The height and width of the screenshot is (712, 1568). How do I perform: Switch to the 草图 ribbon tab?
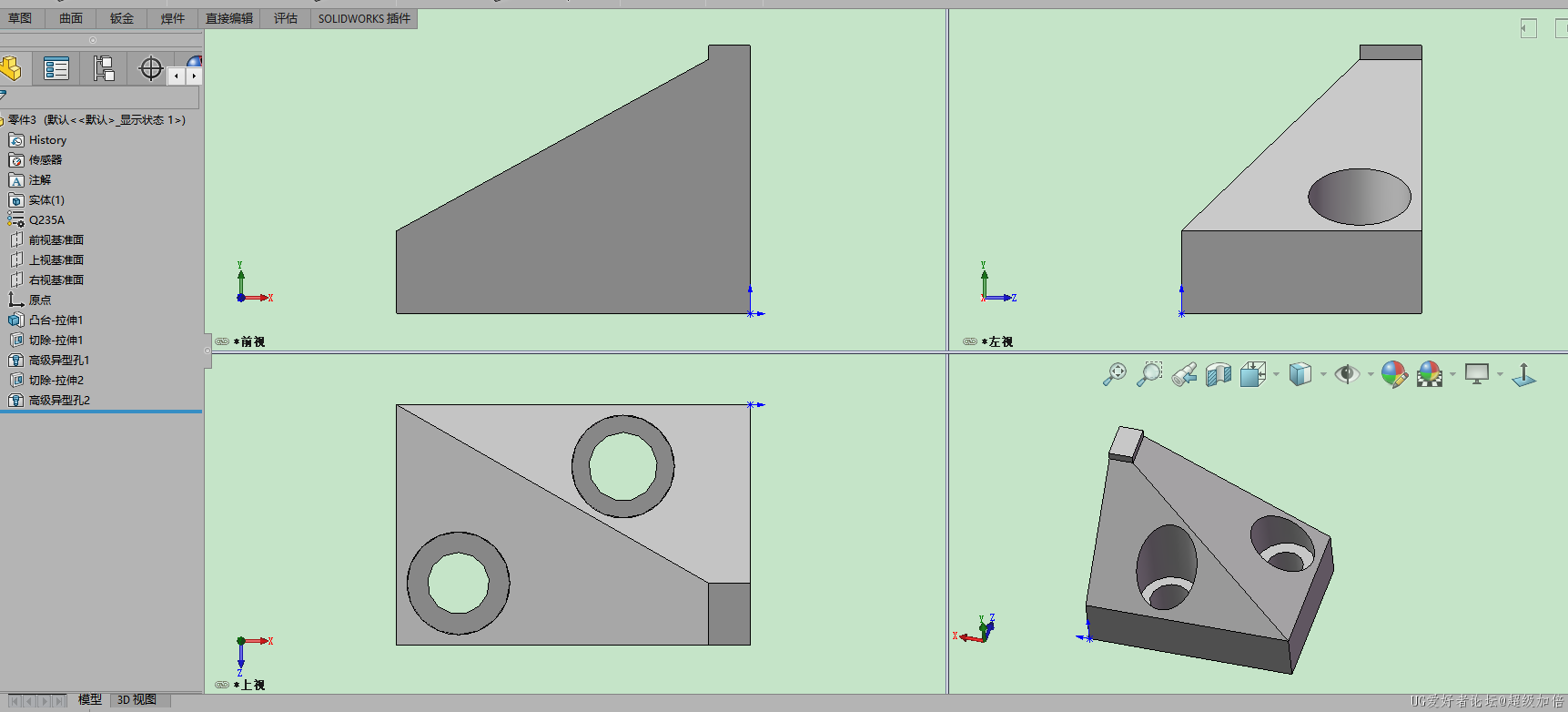(x=20, y=18)
